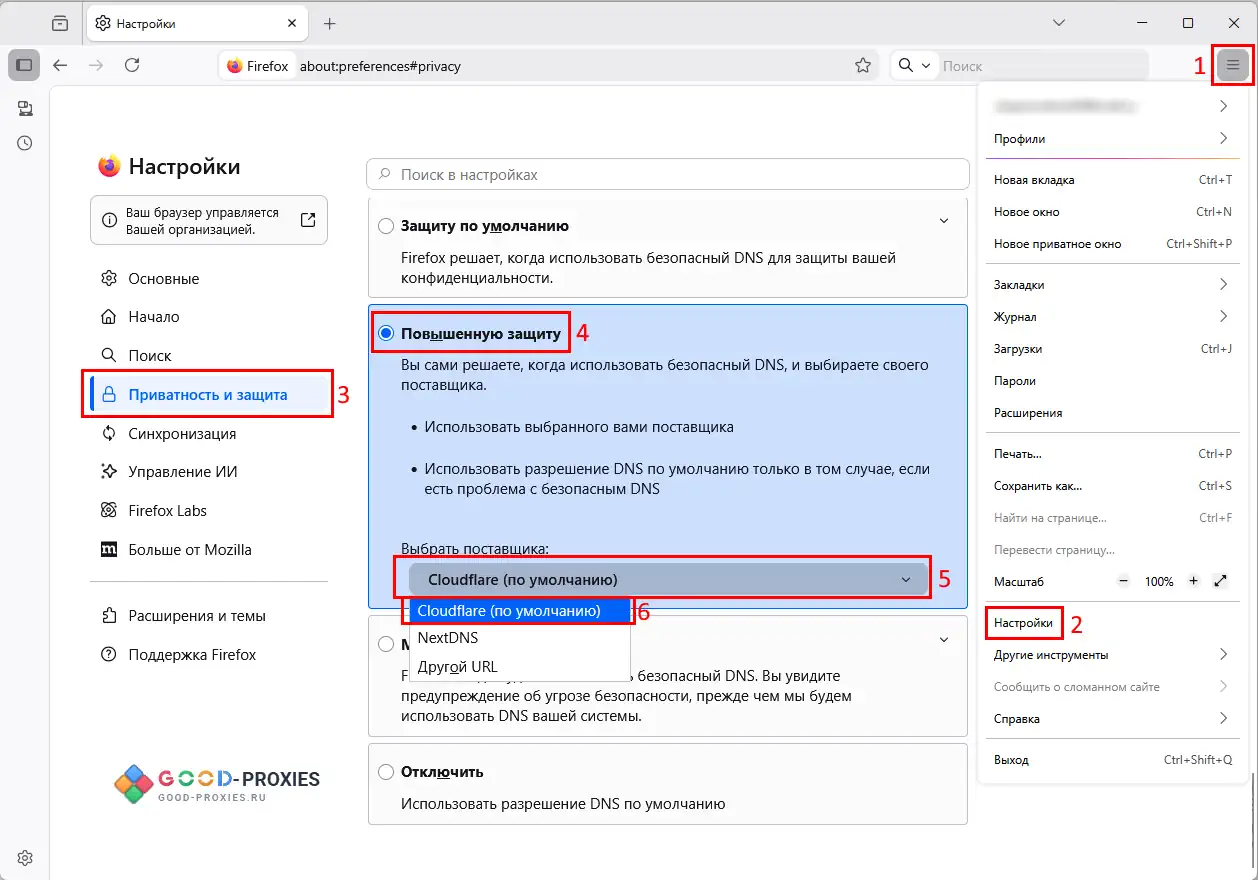Viewport: 1258px width, 880px height.
Task: Increase zoom with the plus button
Action: click(x=1193, y=581)
